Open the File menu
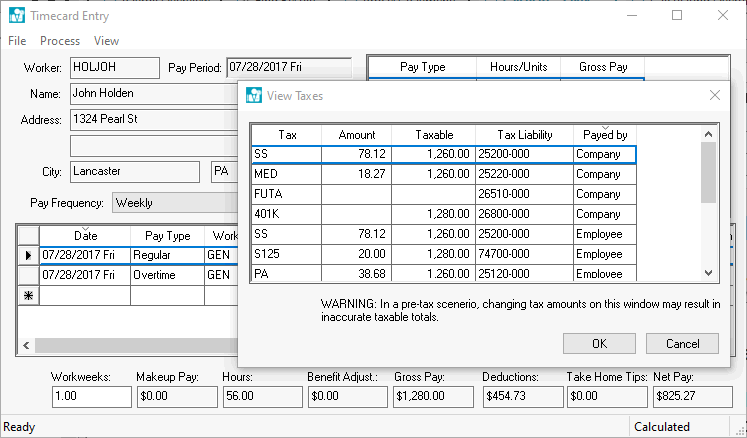The height and width of the screenshot is (438, 747). pos(17,41)
